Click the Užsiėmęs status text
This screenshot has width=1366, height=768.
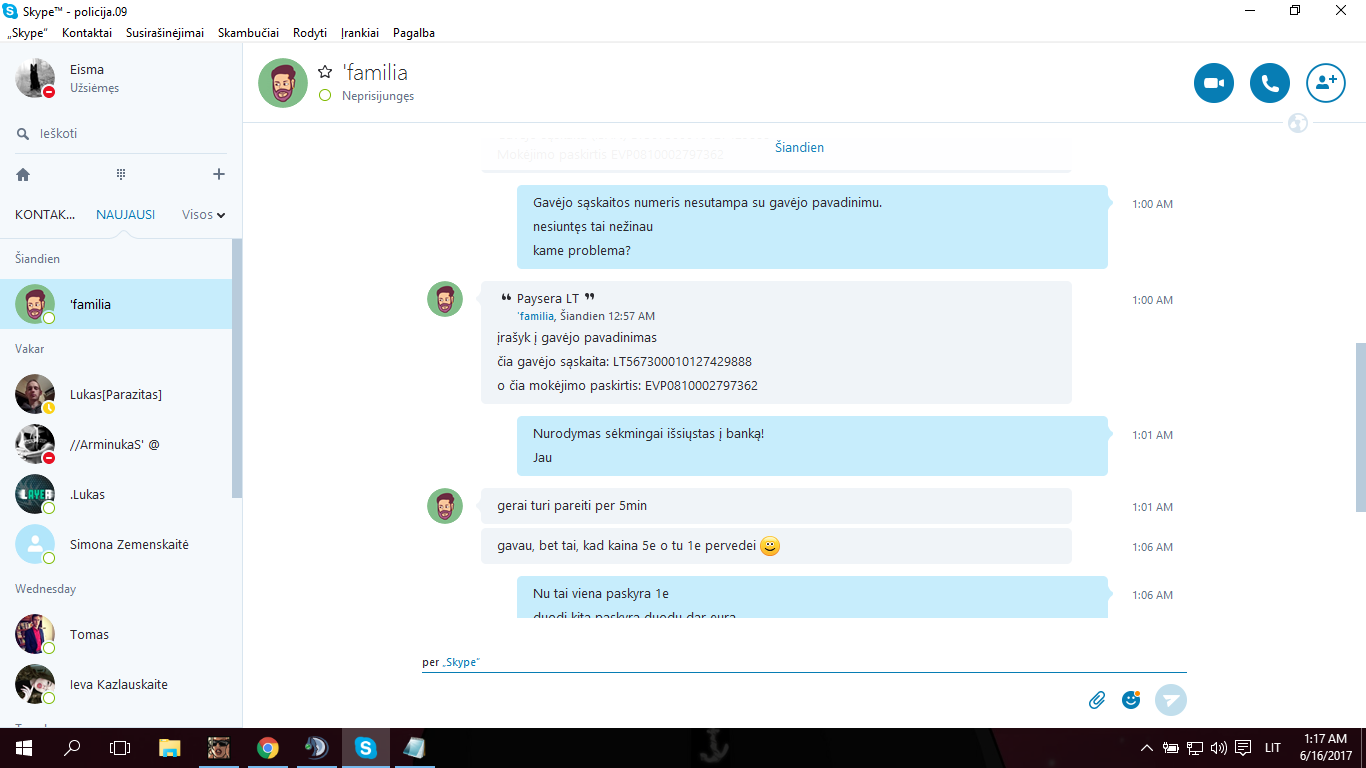point(94,88)
